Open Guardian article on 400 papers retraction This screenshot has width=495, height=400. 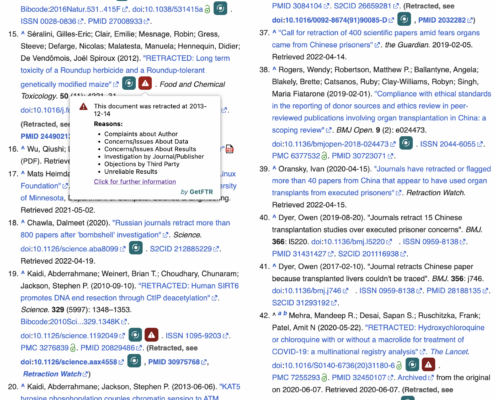click(x=376, y=39)
